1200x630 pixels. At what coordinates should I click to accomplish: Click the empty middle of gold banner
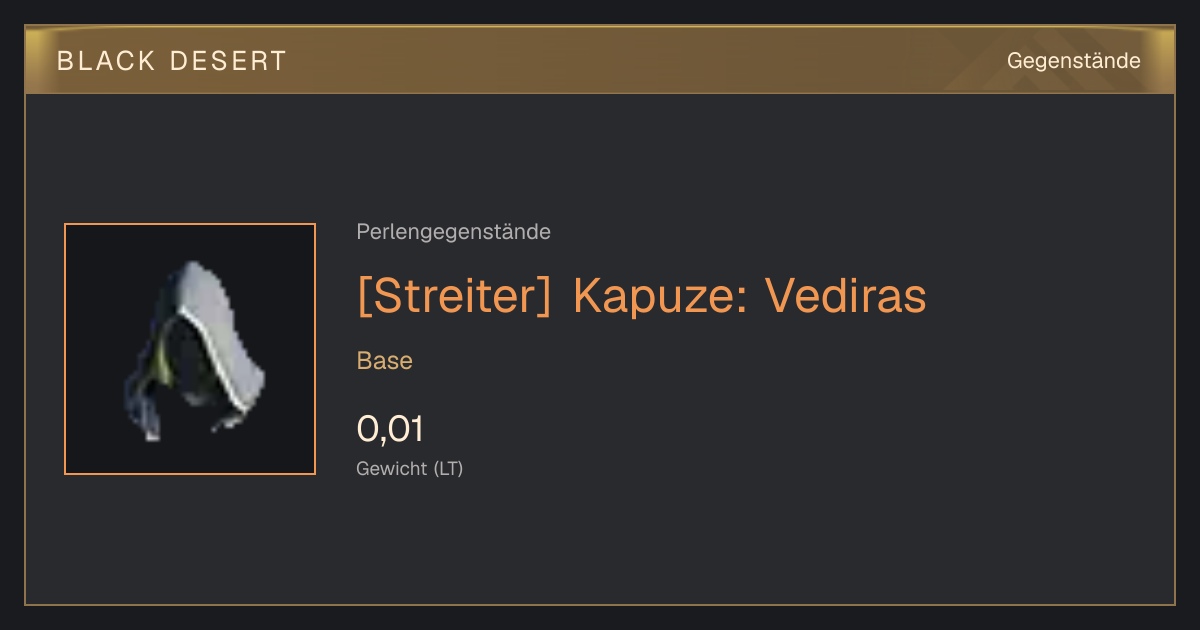coord(640,61)
